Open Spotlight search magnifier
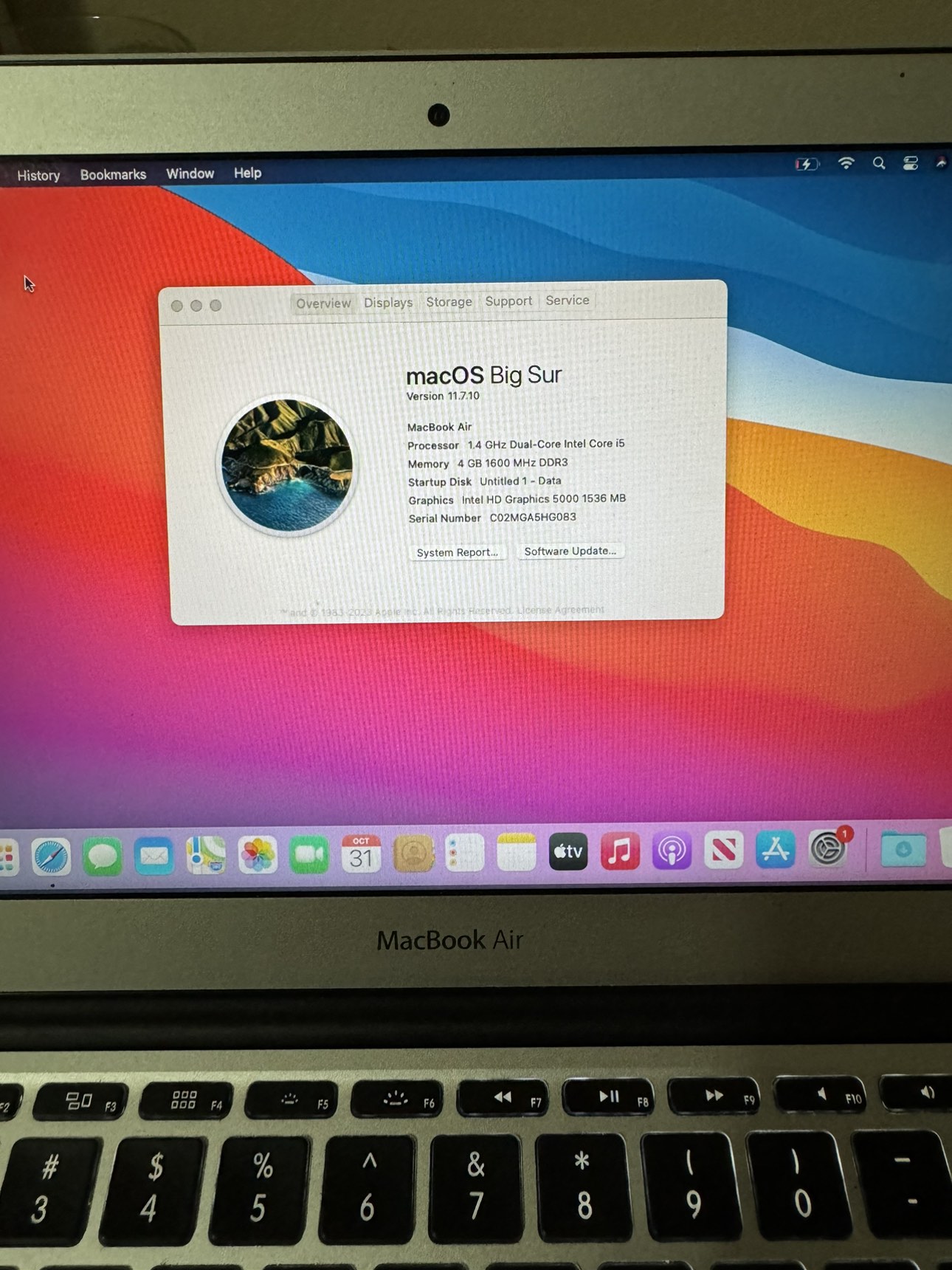The width and height of the screenshot is (952, 1270). coord(878,163)
